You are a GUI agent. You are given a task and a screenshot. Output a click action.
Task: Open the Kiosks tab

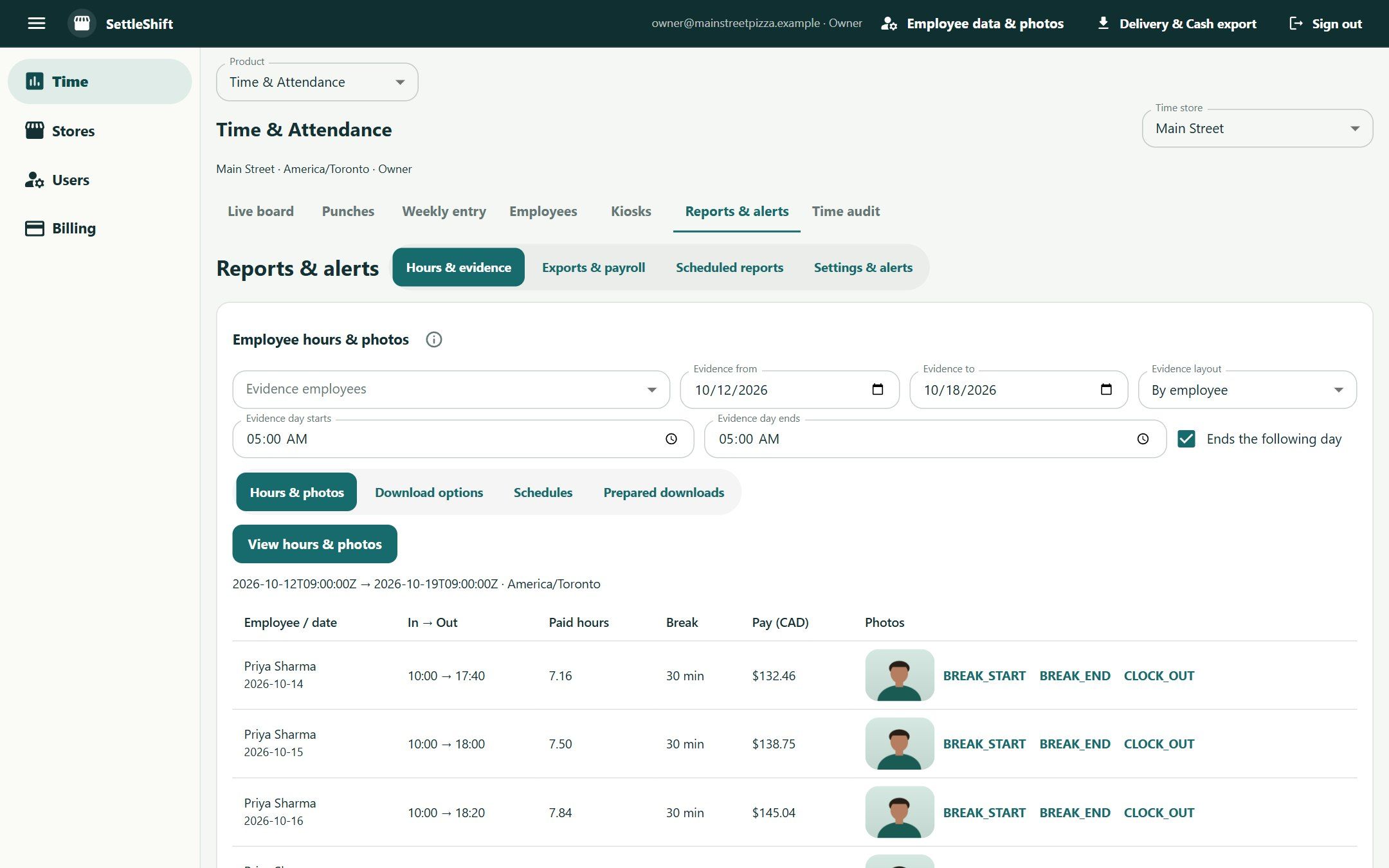point(631,212)
